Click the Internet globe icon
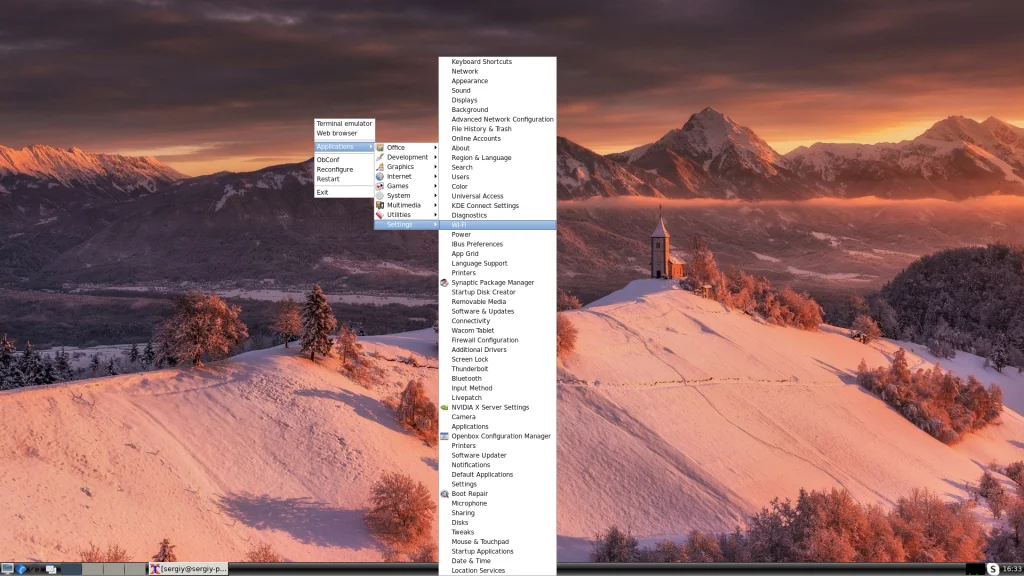Screen dimensions: 1024x576 pyautogui.click(x=382, y=176)
